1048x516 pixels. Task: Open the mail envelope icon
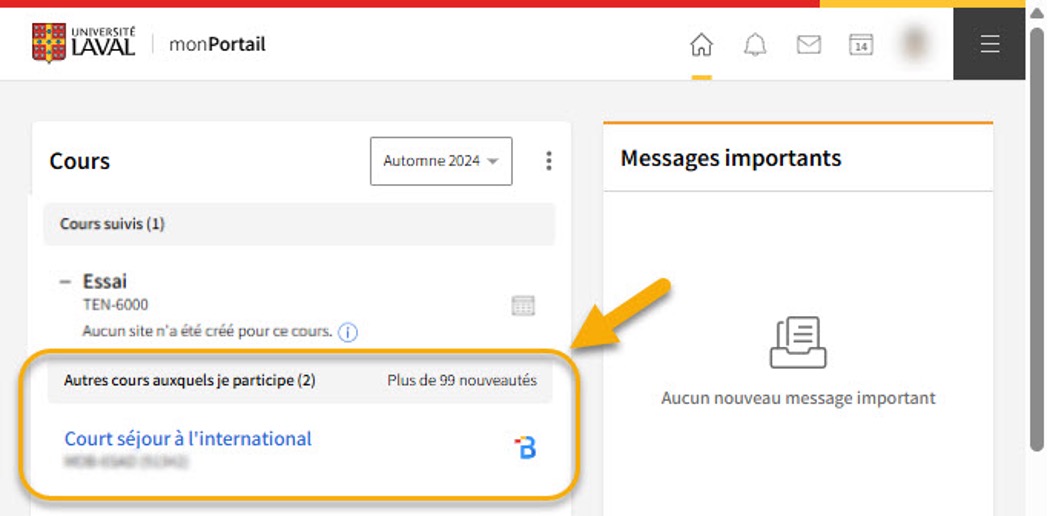click(x=809, y=45)
